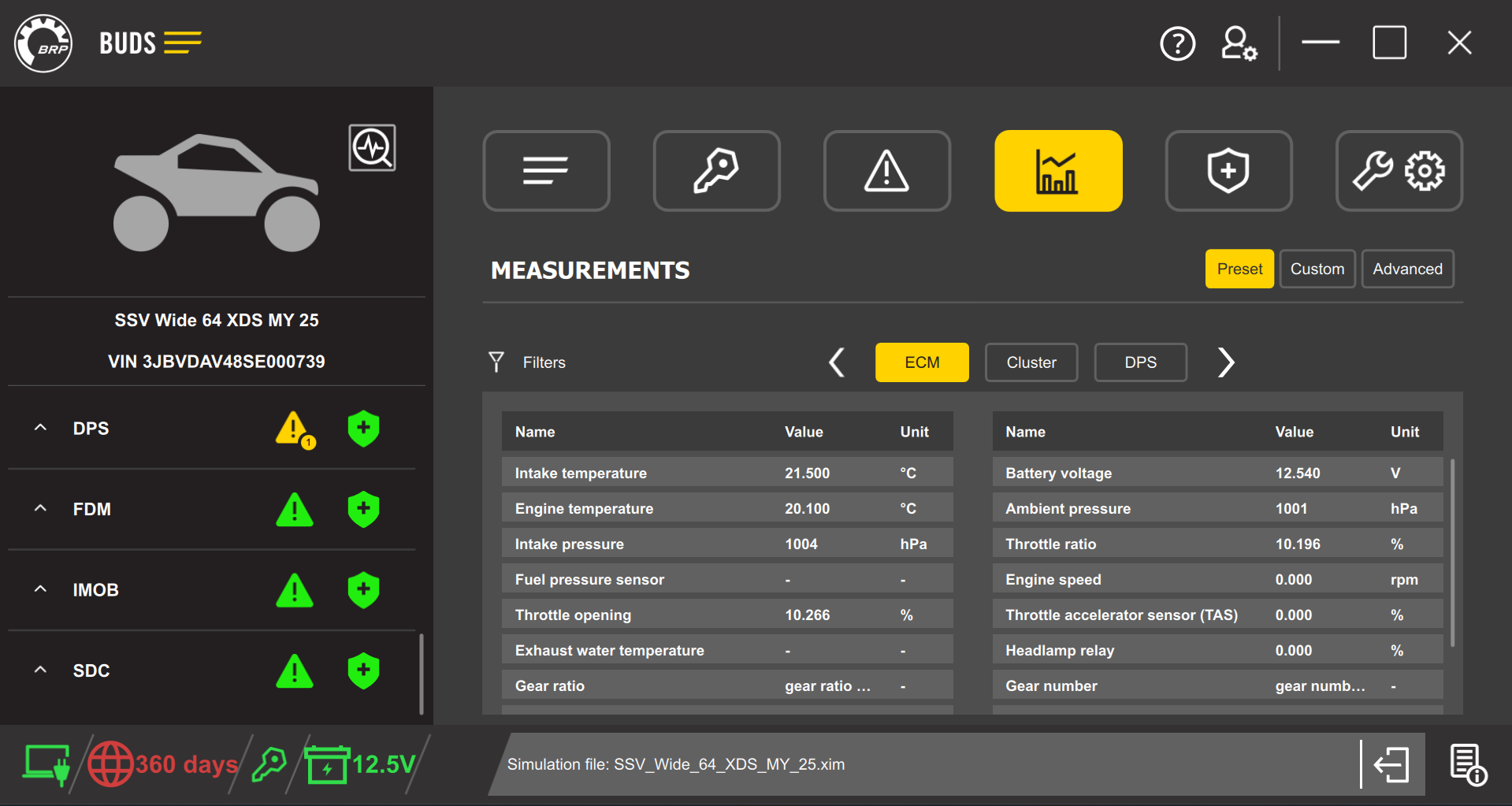The height and width of the screenshot is (806, 1512).
Task: Open the wrench and gear settings module
Action: (1399, 170)
